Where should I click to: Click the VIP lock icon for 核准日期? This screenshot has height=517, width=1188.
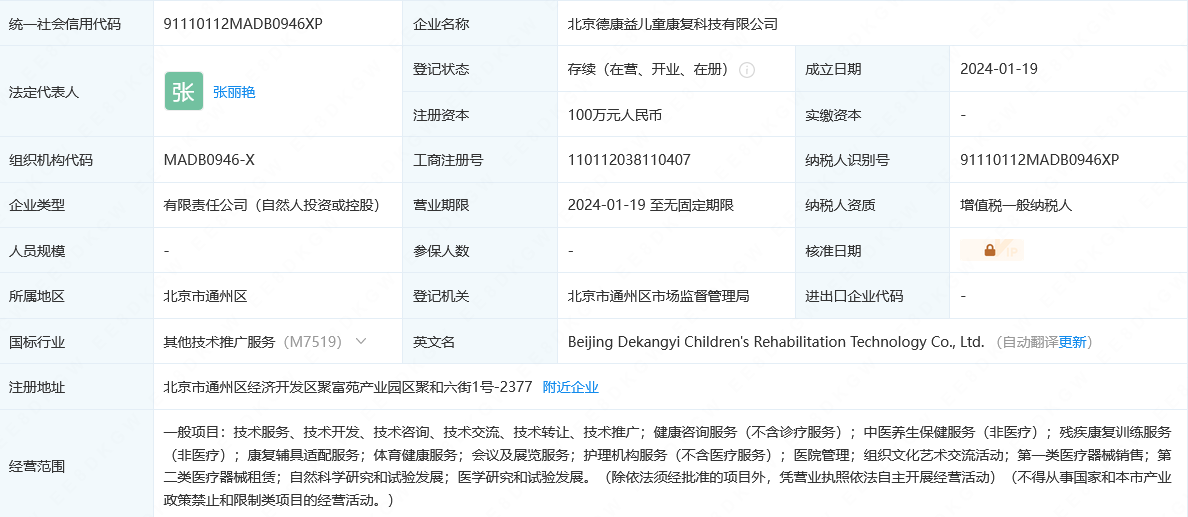coord(992,250)
